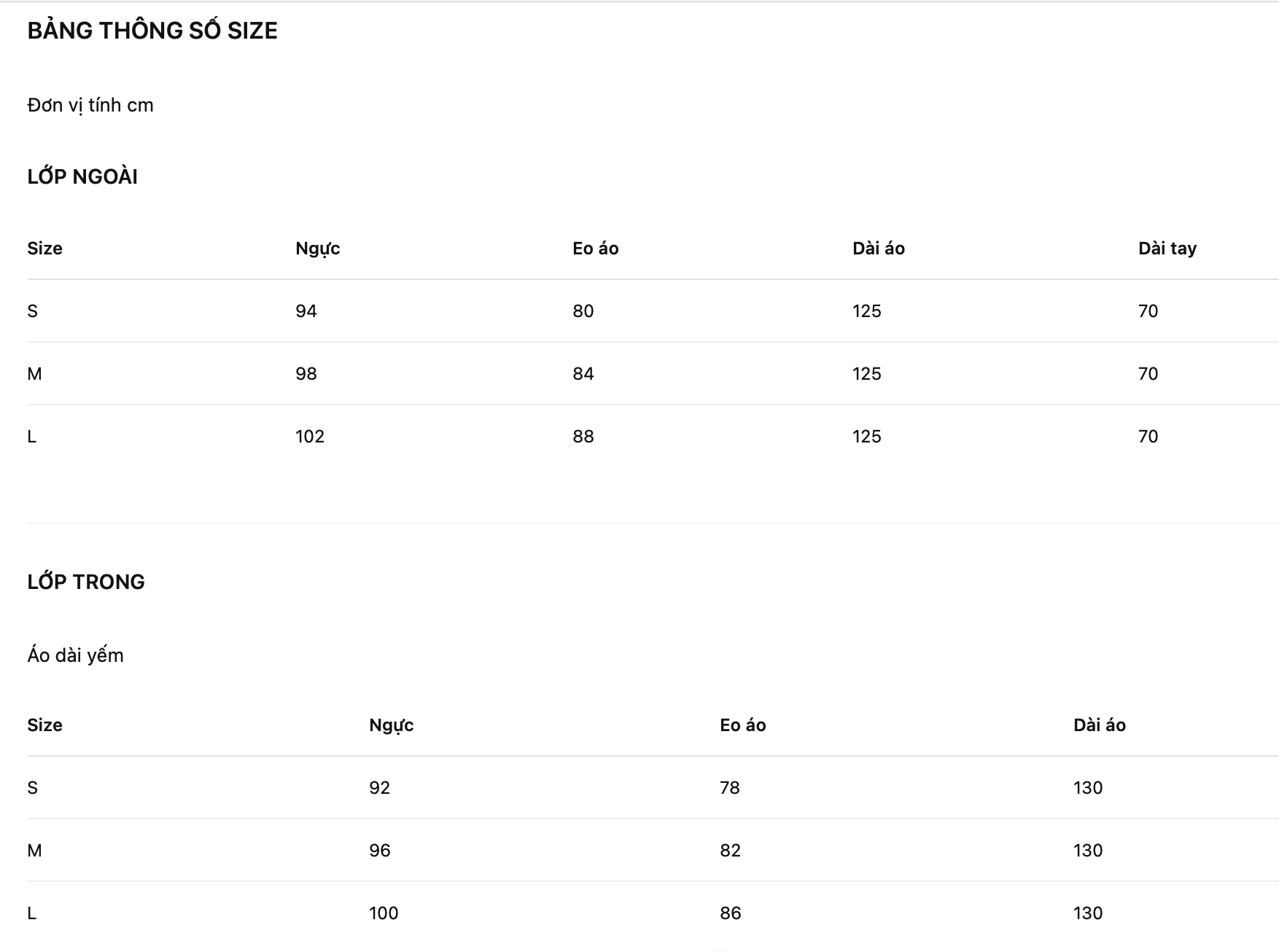Click the "Áo dài yếm" label
1279x952 pixels.
(x=75, y=655)
